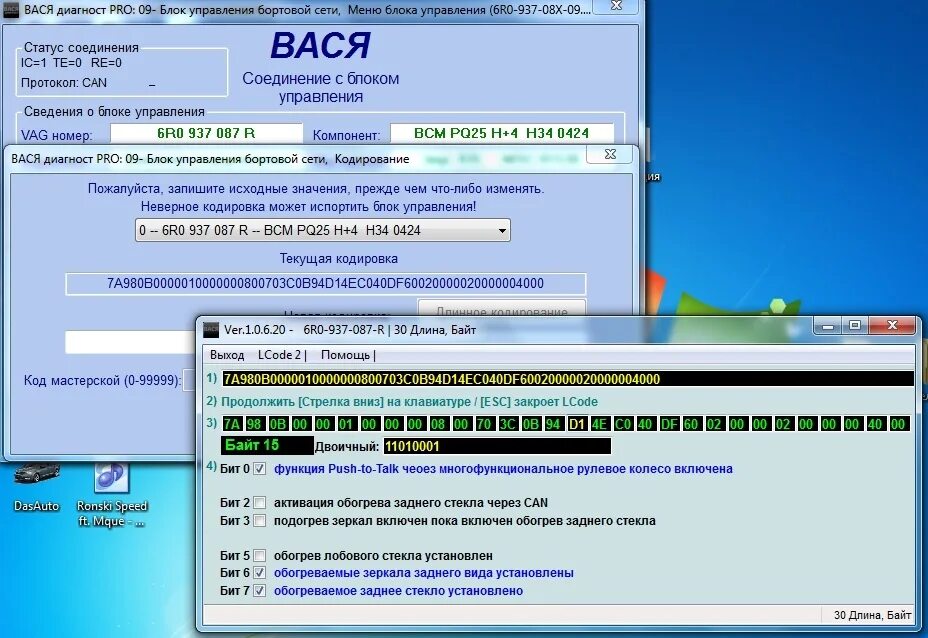Viewport: 928px width, 638px height.
Task: Toggle Бит 7 heated rear window checkbox
Action: coord(259,591)
